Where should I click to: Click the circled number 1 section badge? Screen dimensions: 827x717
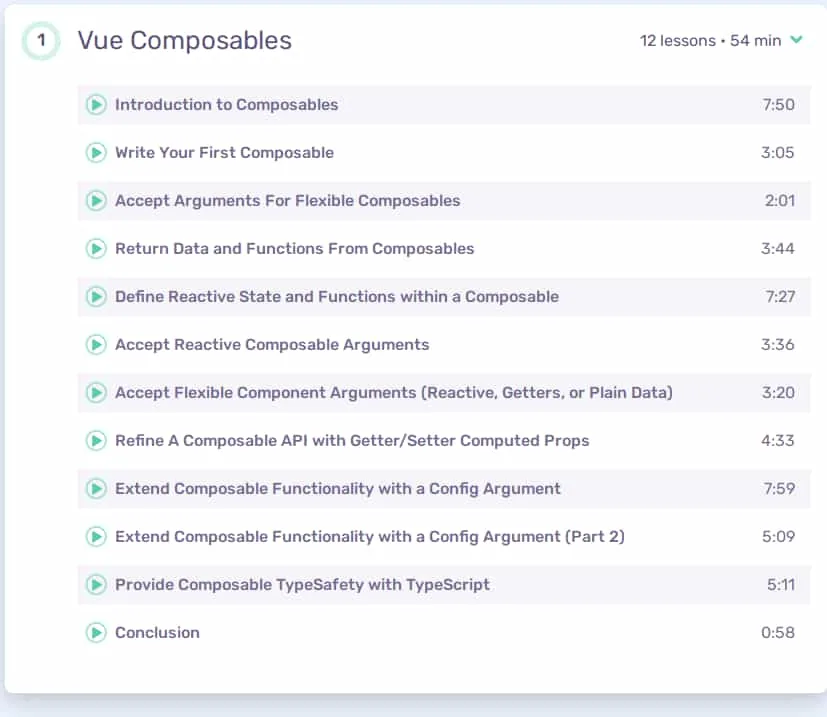point(41,41)
